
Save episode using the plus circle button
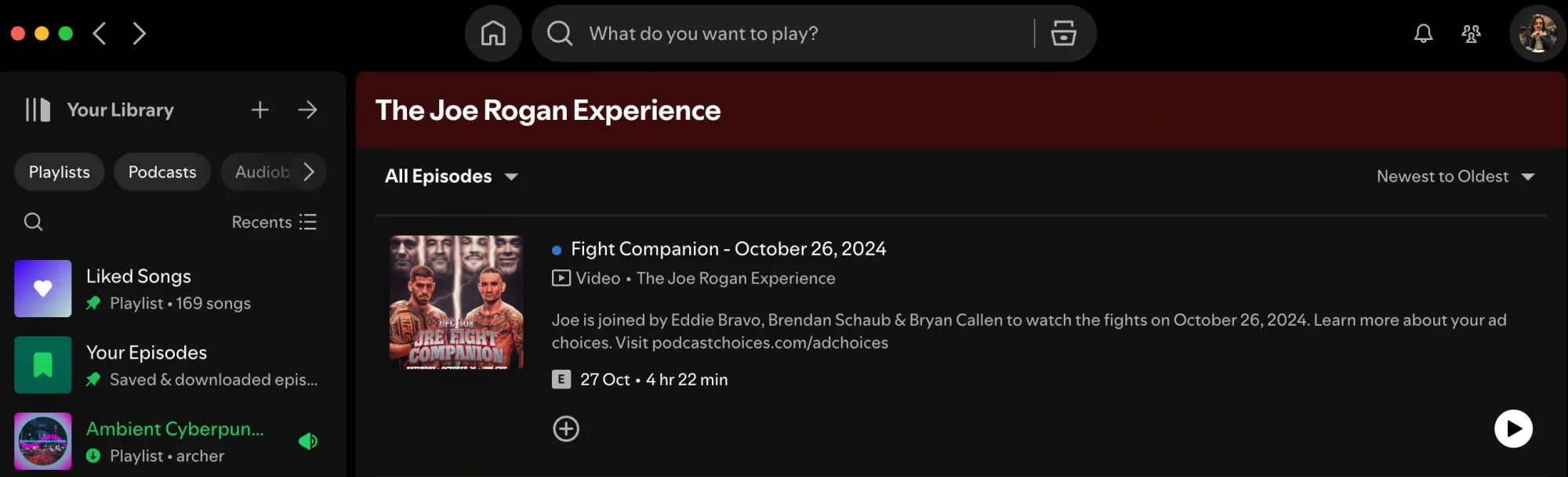coord(566,428)
